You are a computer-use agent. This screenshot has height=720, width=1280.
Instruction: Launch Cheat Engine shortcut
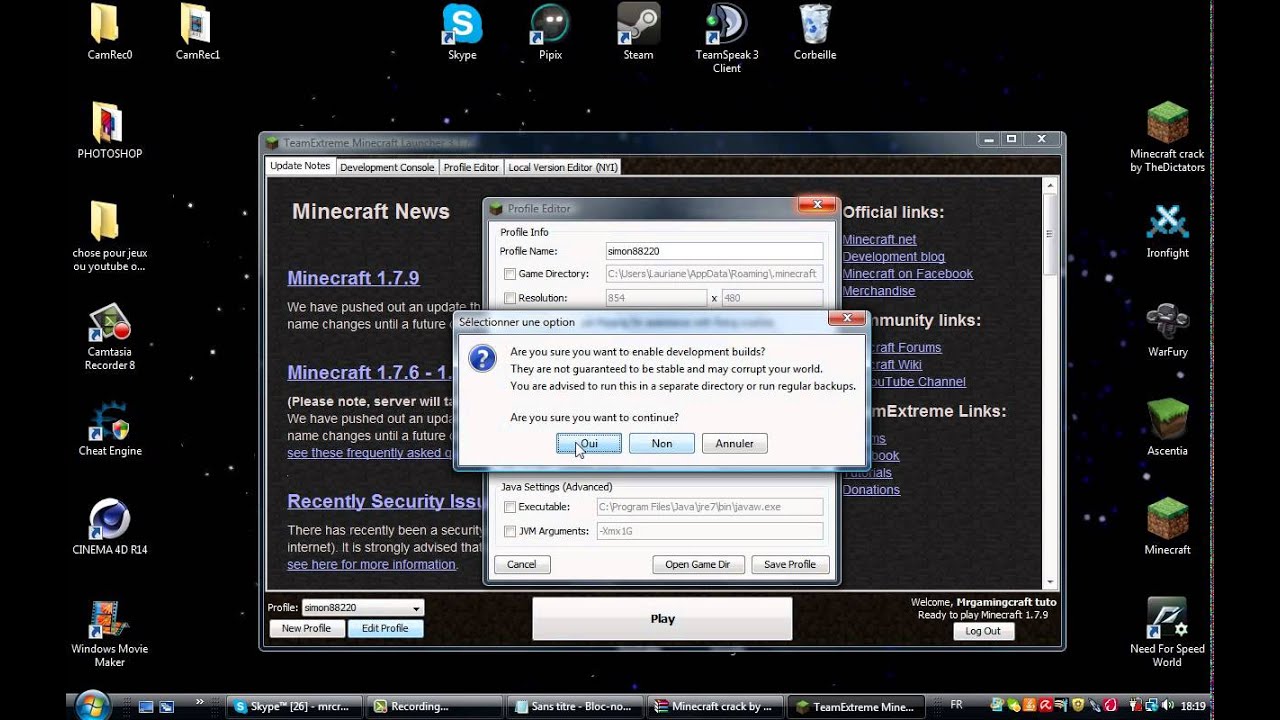pos(110,429)
